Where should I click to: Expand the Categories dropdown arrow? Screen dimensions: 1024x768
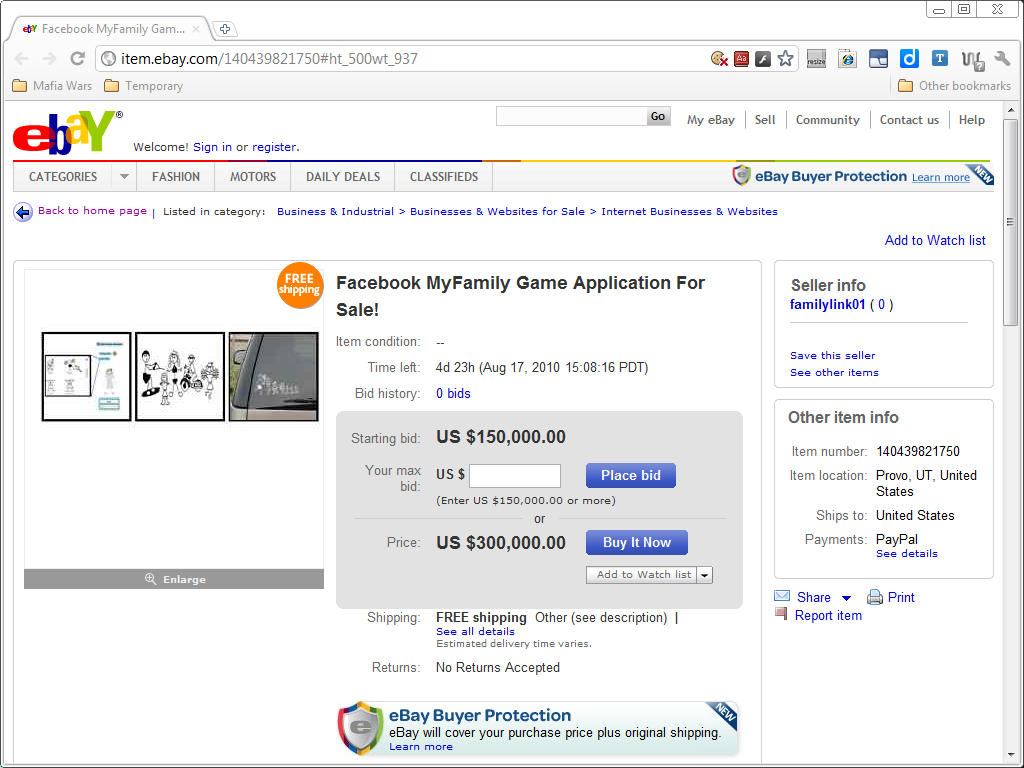point(124,176)
